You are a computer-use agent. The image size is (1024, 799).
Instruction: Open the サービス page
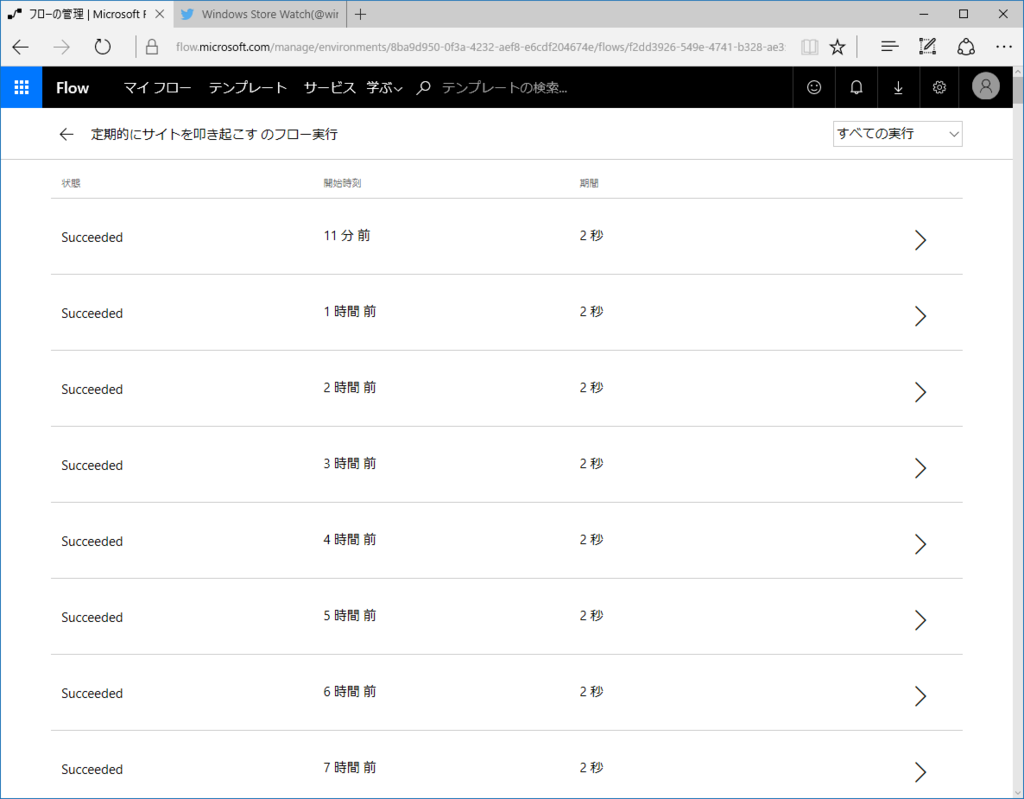coord(329,88)
